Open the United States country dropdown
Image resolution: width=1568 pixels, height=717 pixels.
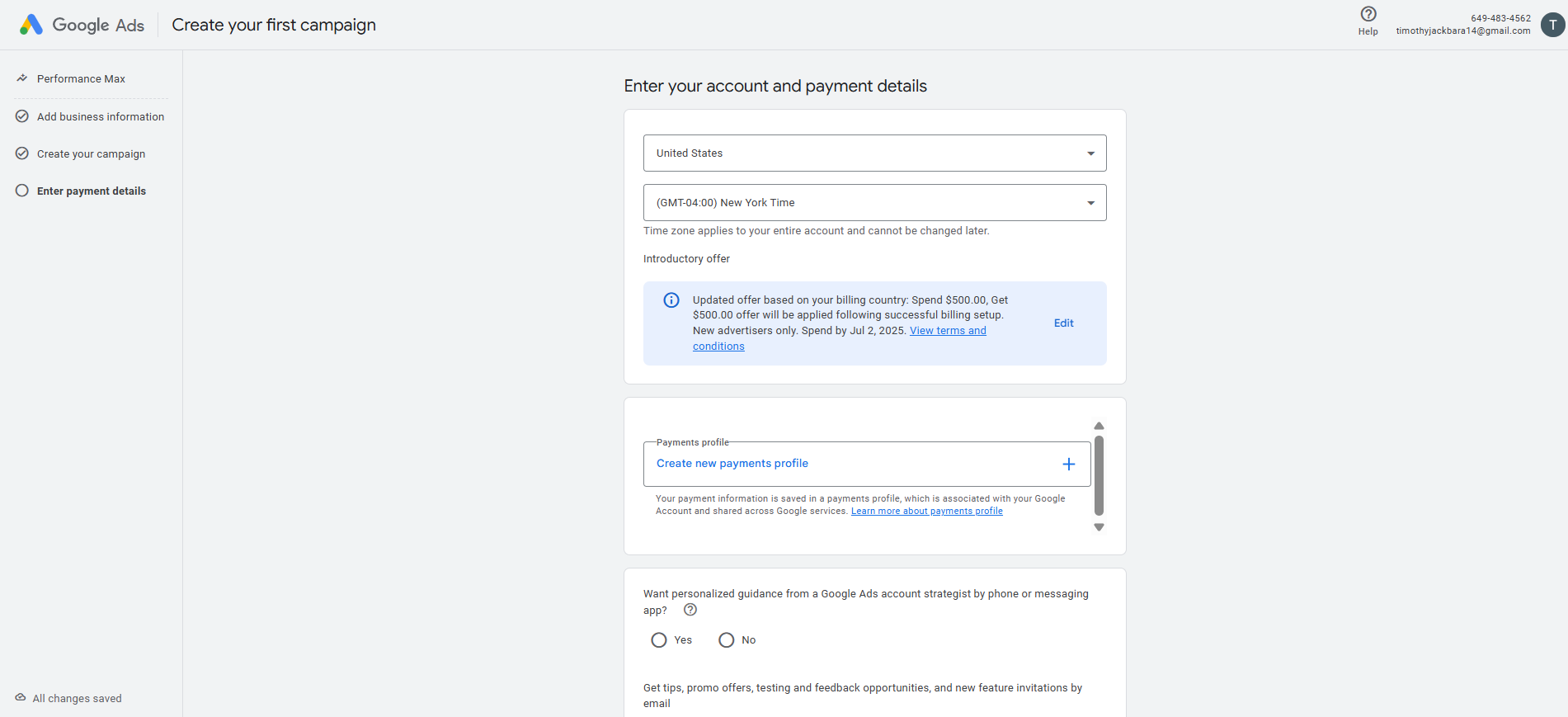pos(874,153)
